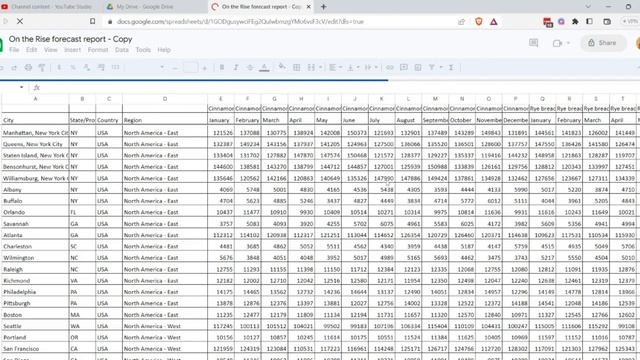Switch to My Drive Google Drive tab
This screenshot has height=360, width=640.
[x=145, y=7]
